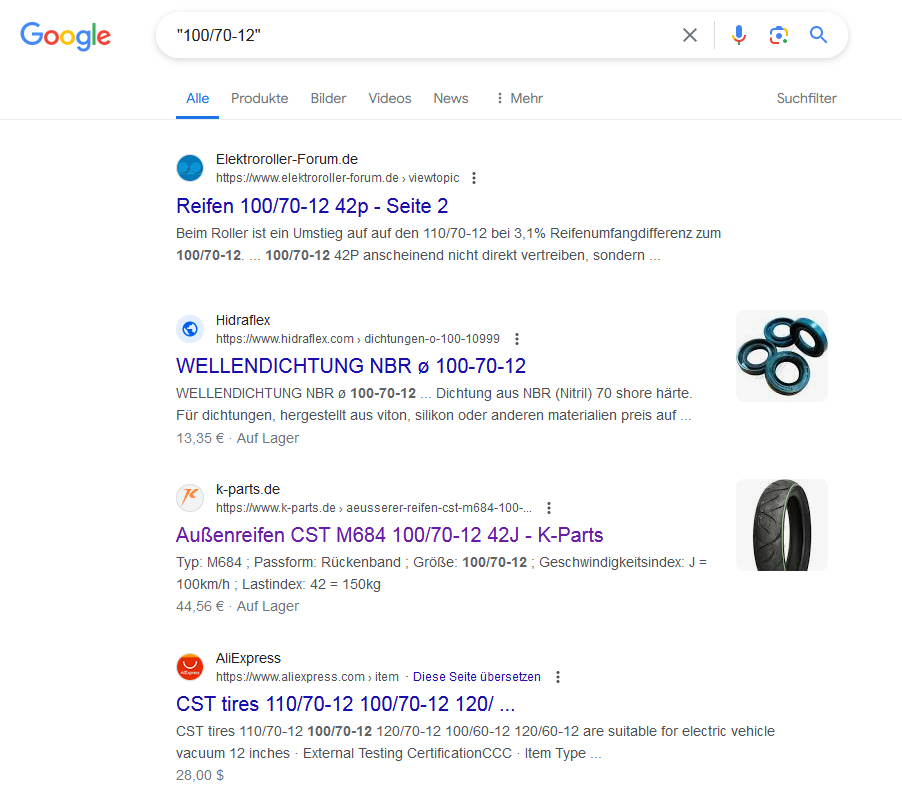Open the three-dot menu for Hidraflex result
This screenshot has height=806, width=902.
coord(517,339)
